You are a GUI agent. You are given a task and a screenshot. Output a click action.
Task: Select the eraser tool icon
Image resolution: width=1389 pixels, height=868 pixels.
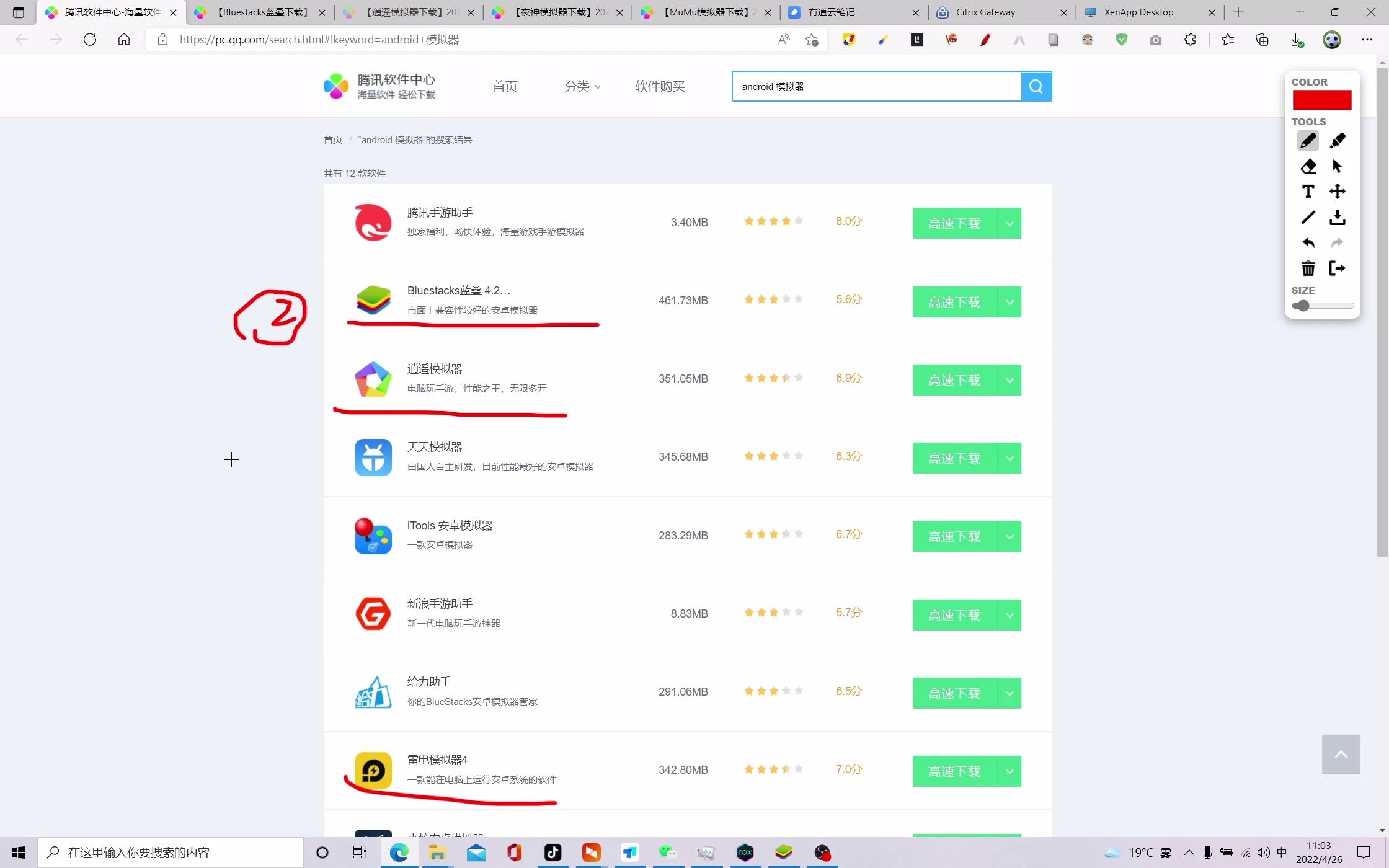tap(1308, 166)
